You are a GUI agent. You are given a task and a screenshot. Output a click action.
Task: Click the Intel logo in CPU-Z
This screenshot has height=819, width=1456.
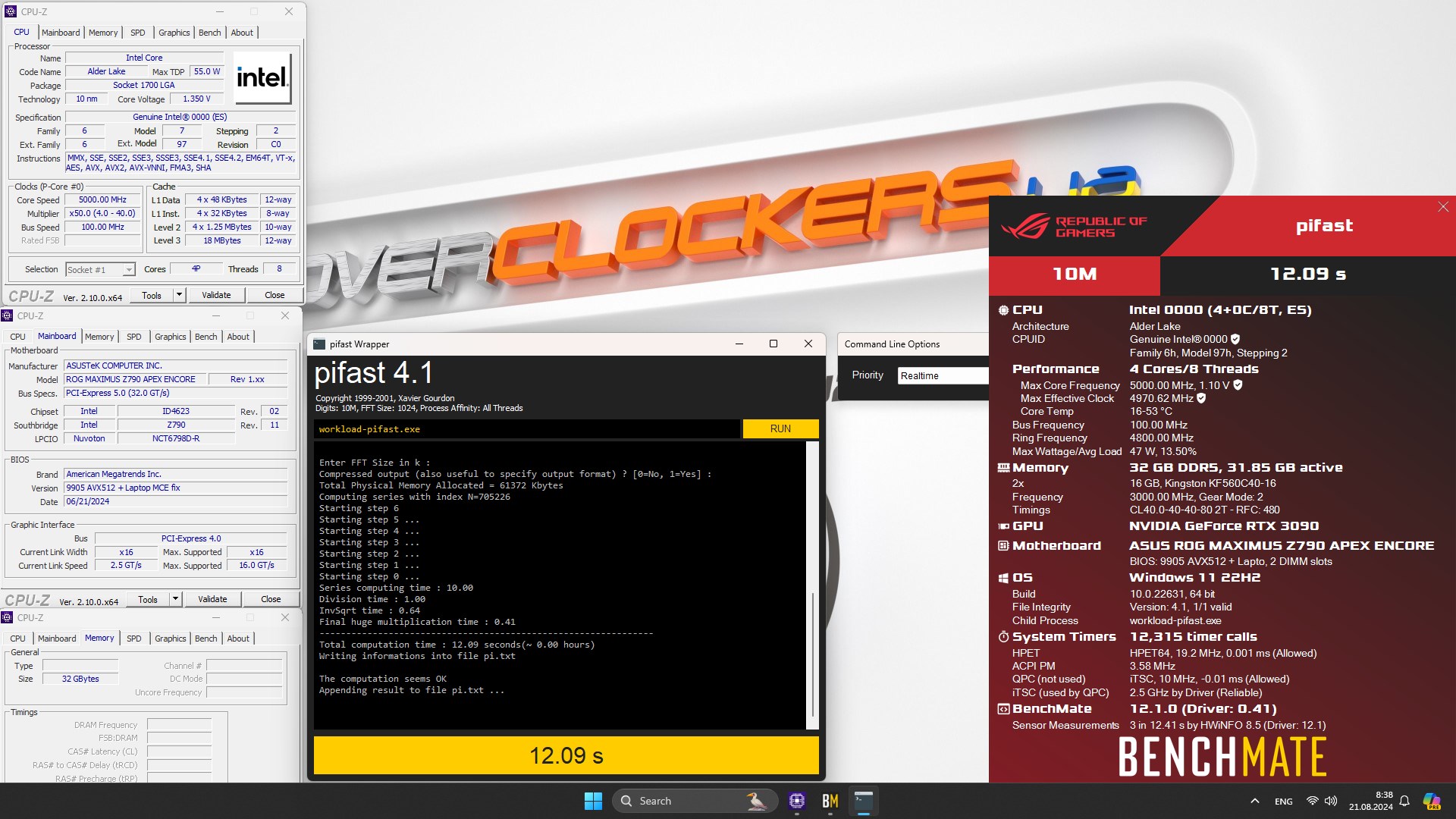tap(262, 77)
